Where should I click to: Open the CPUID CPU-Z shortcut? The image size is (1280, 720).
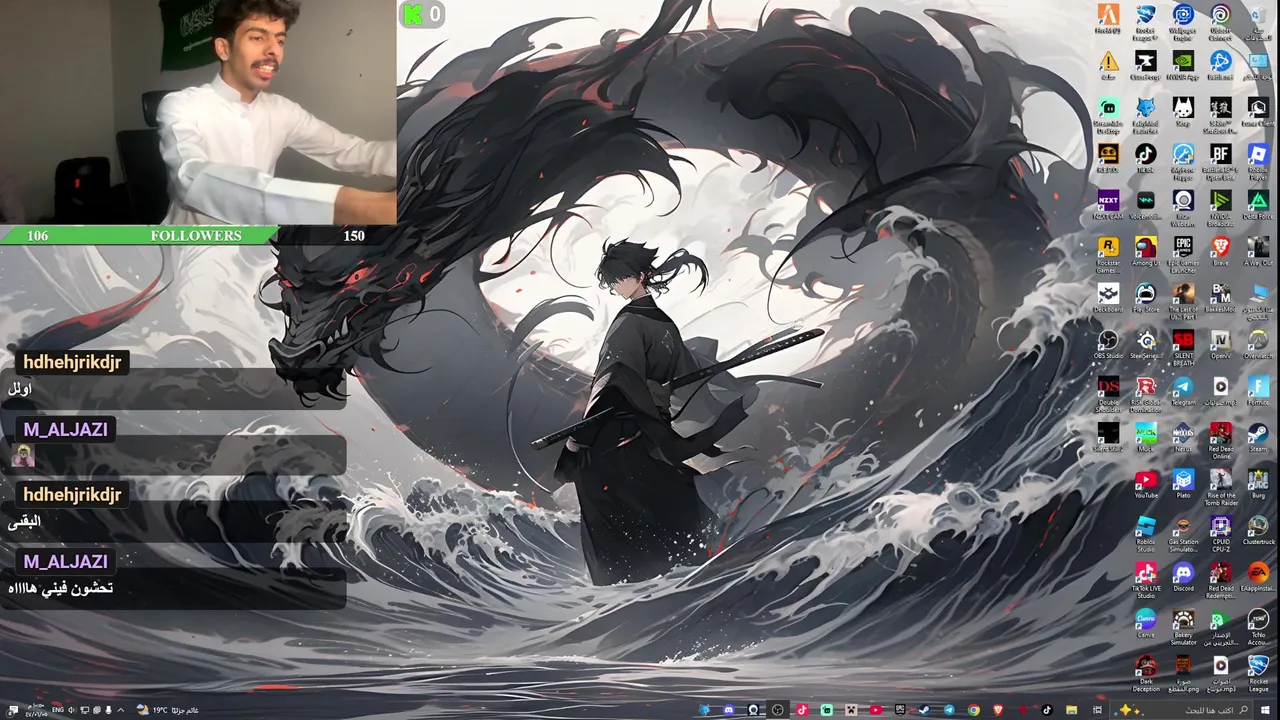pos(1220,532)
